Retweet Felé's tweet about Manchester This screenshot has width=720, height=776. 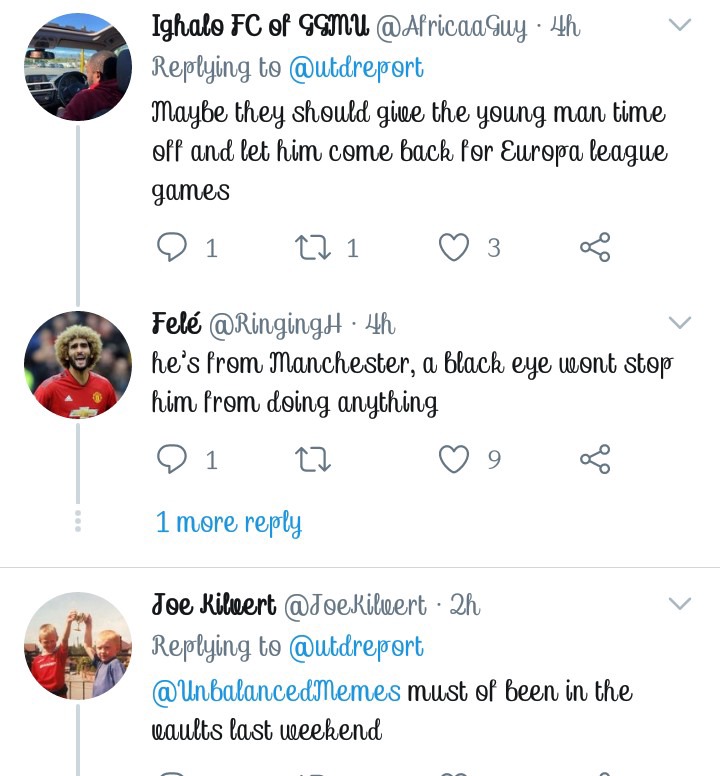[314, 459]
